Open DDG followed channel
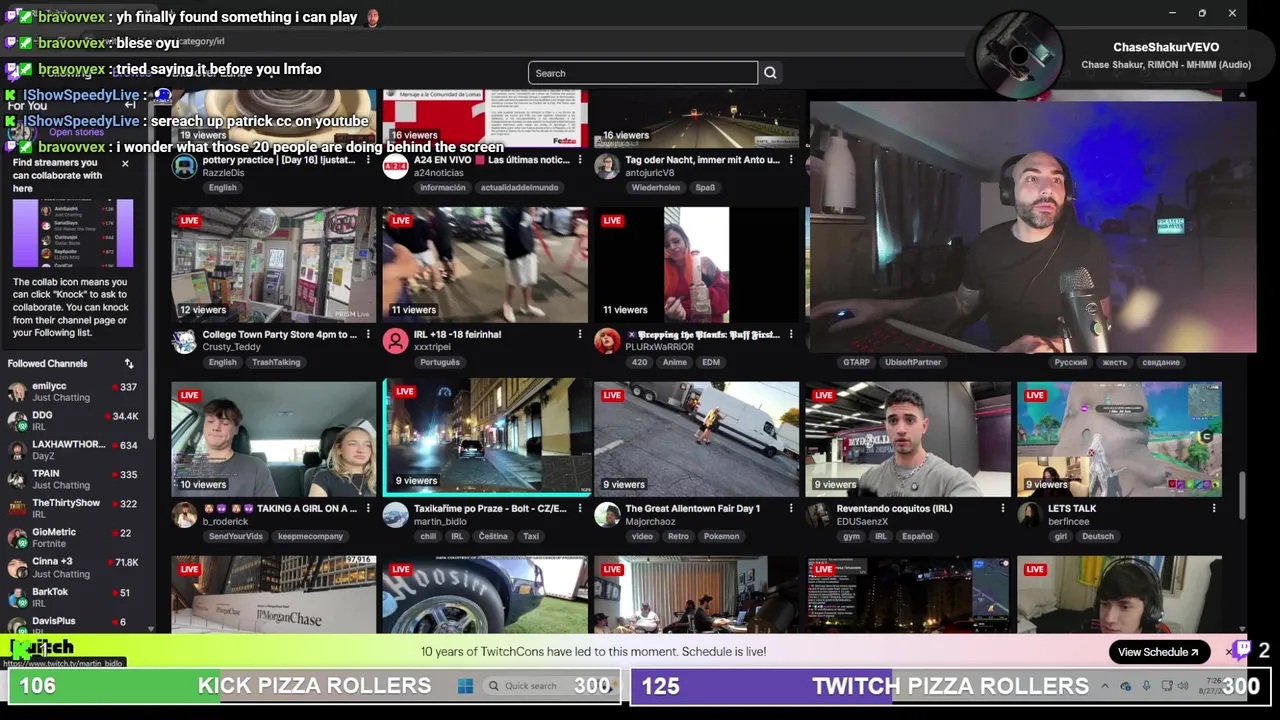Image resolution: width=1280 pixels, height=720 pixels. pyautogui.click(x=75, y=421)
